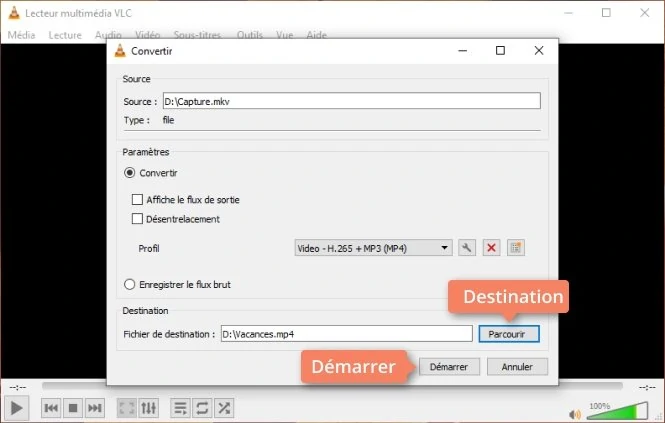
Task: Click the Source path field D:\Capture.mkv
Action: (352, 101)
